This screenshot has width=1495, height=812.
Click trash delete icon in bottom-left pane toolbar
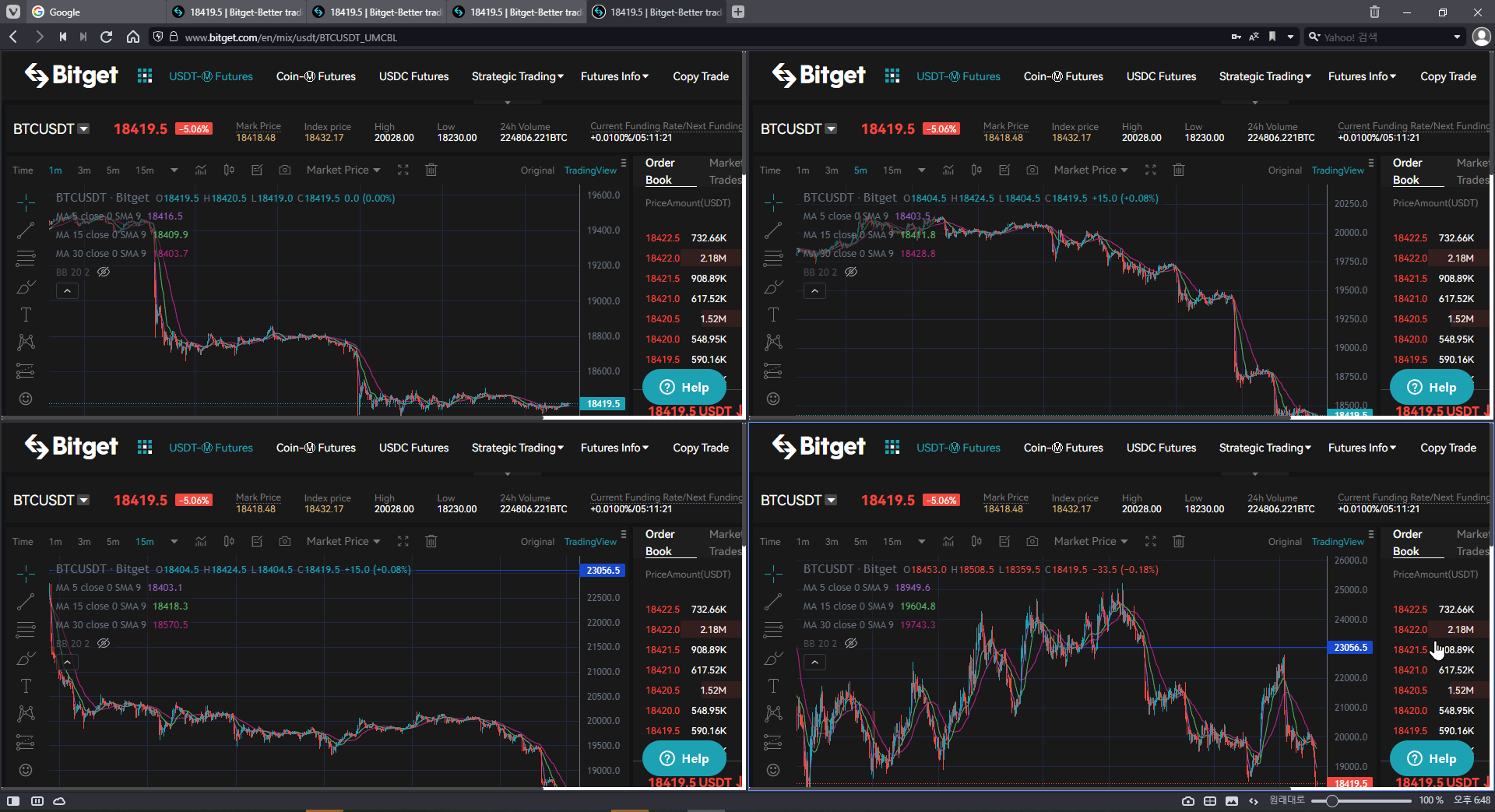[431, 541]
